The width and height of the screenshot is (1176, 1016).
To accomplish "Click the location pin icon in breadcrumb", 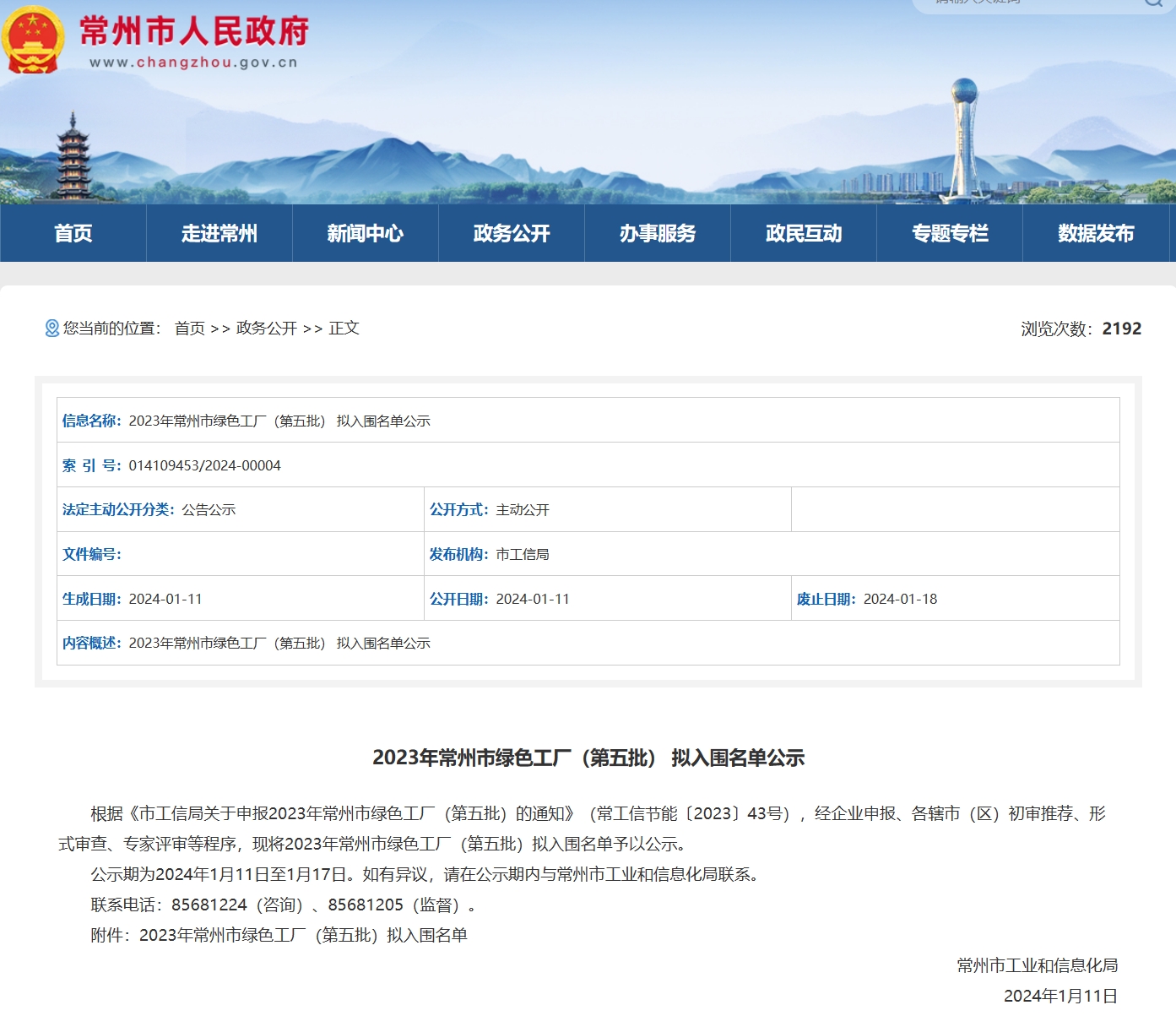I will [x=51, y=329].
